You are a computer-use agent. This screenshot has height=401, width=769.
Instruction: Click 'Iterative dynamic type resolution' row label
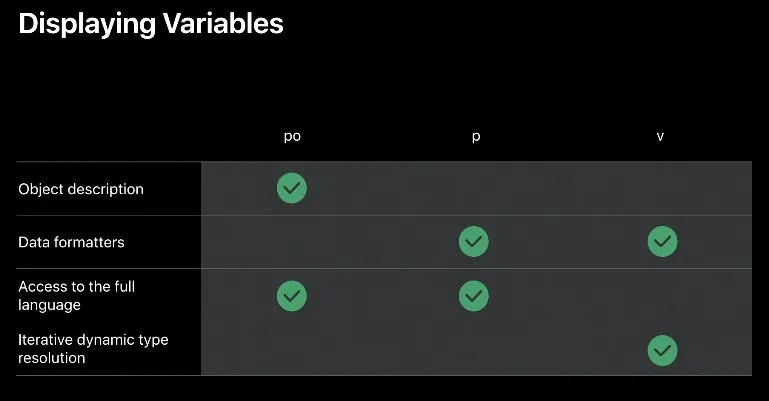click(x=93, y=348)
